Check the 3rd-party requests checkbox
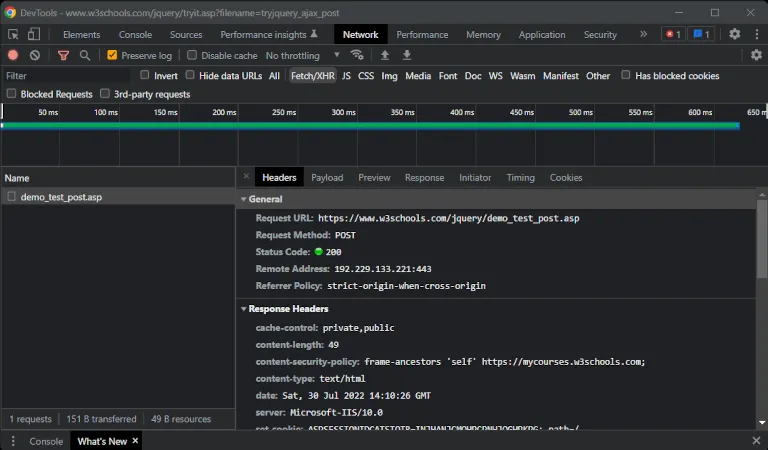 104,93
